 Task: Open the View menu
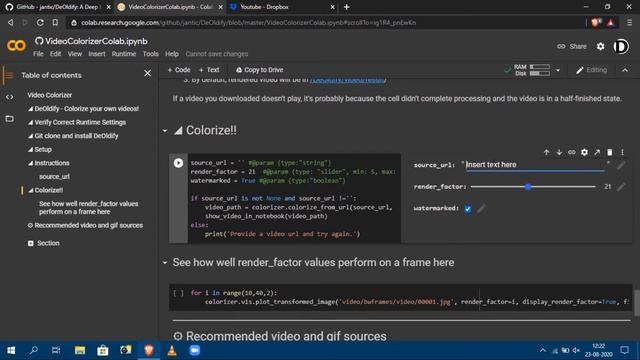click(x=75, y=54)
